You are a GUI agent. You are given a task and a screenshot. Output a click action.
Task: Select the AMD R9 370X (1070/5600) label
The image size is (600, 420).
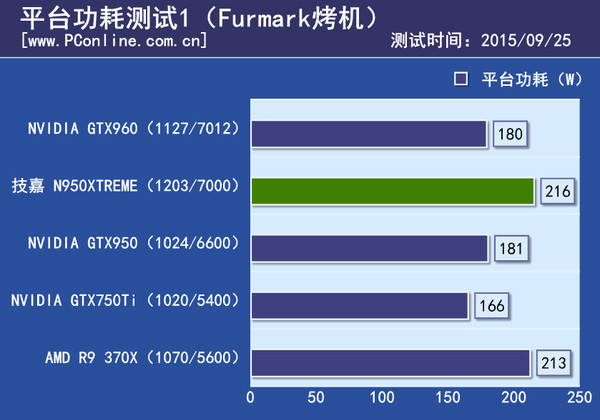(142, 358)
